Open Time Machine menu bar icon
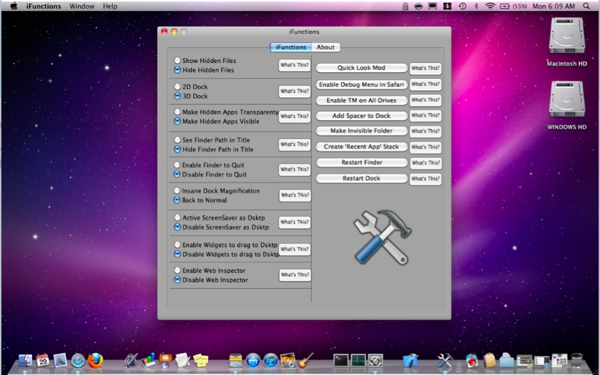This screenshot has width=600, height=375. pyautogui.click(x=463, y=6)
